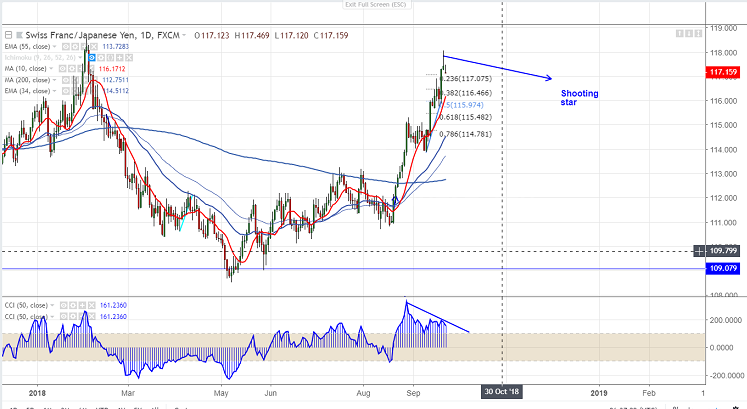Click the high price H117.469
Image resolution: width=747 pixels, height=409 pixels.
tap(252, 36)
